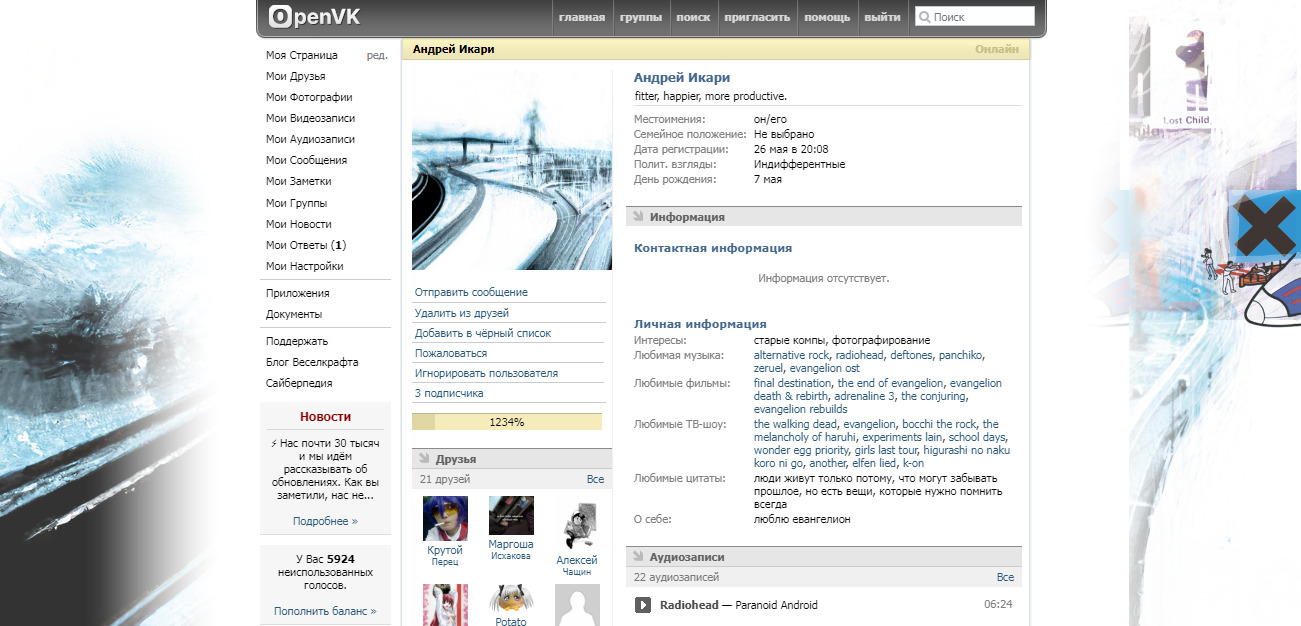The image size is (1301, 626).
Task: Play Radiohead Paranoid Android track
Action: [643, 605]
